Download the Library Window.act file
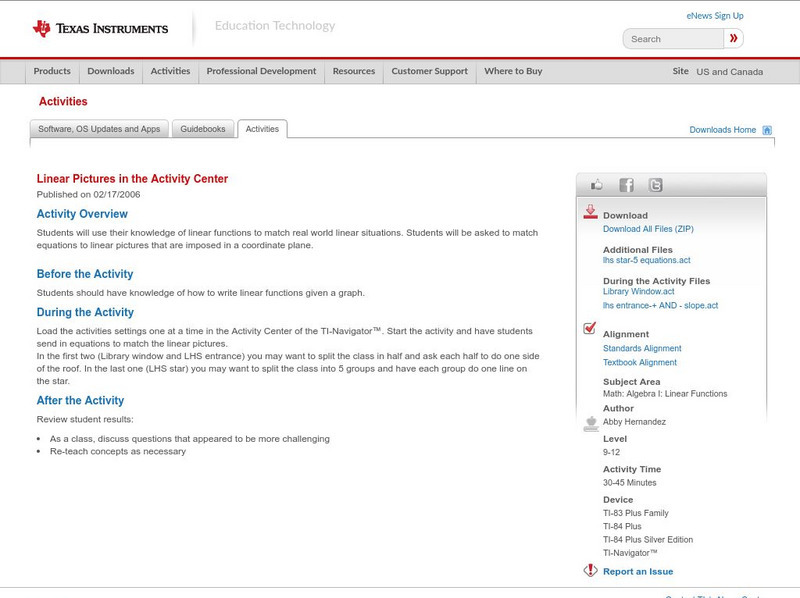Screen dimensions: 800x598 click(638, 291)
